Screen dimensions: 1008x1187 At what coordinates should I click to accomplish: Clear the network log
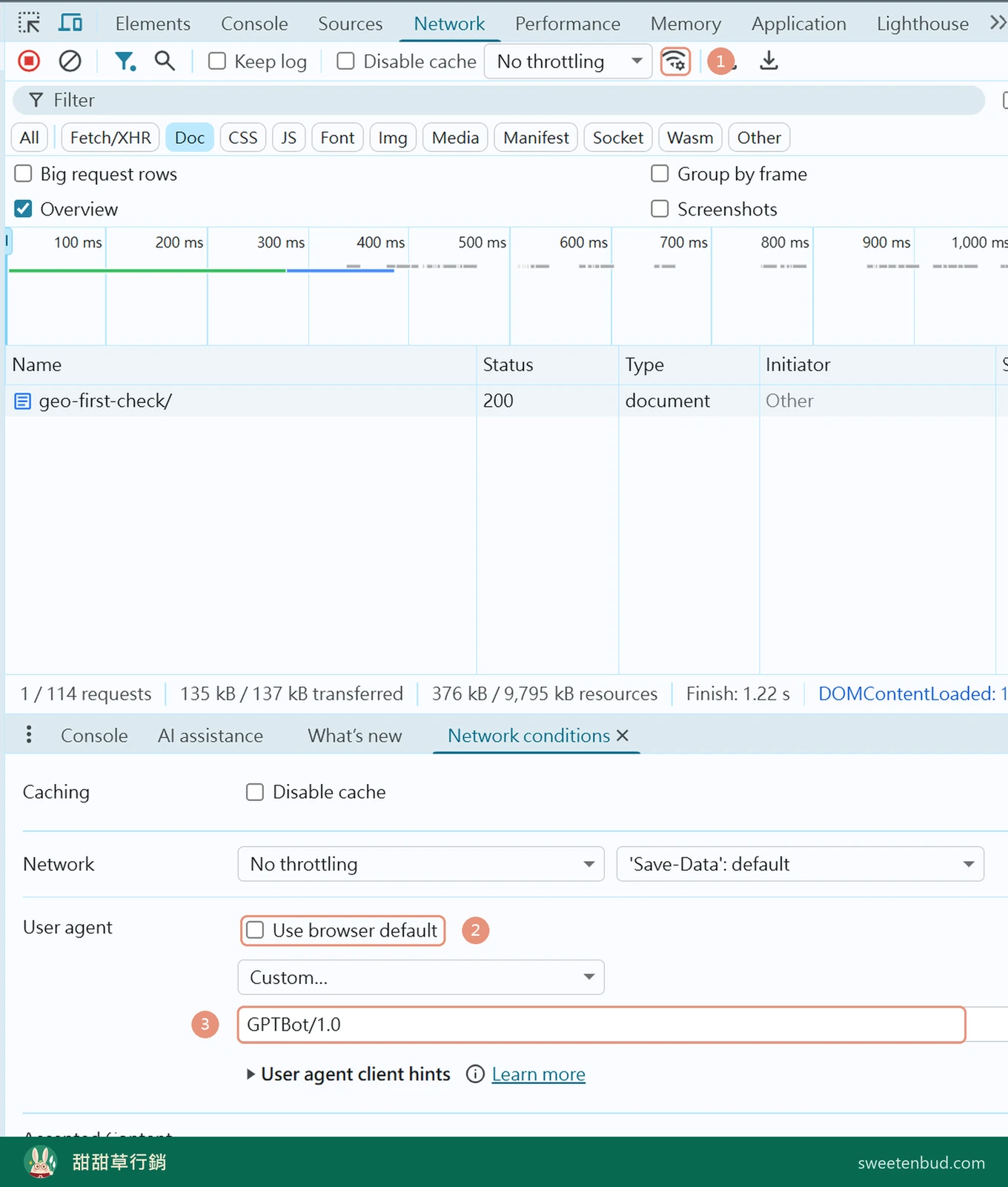pos(70,61)
